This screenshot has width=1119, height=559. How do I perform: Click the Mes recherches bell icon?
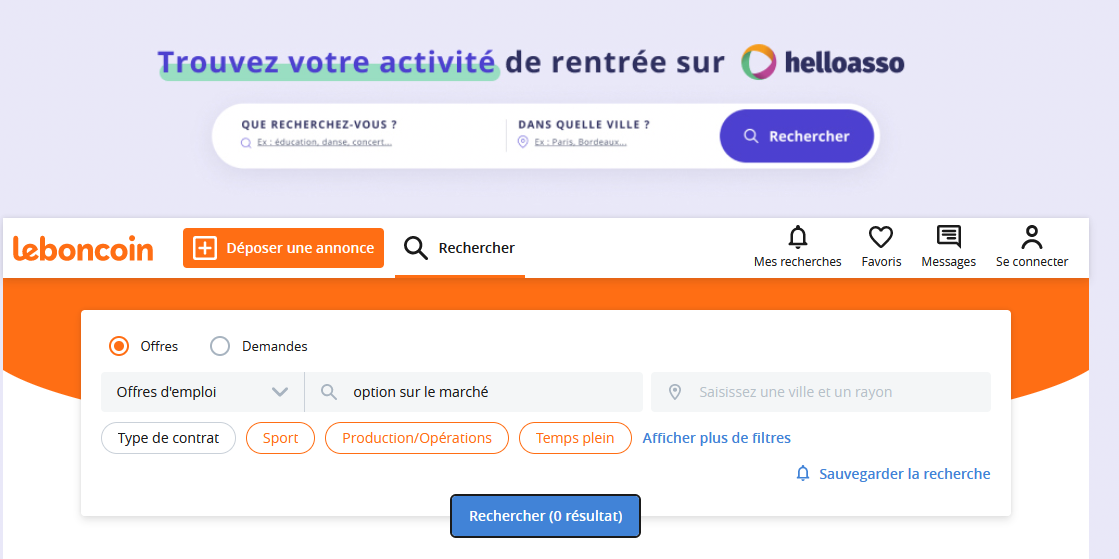[x=797, y=237]
